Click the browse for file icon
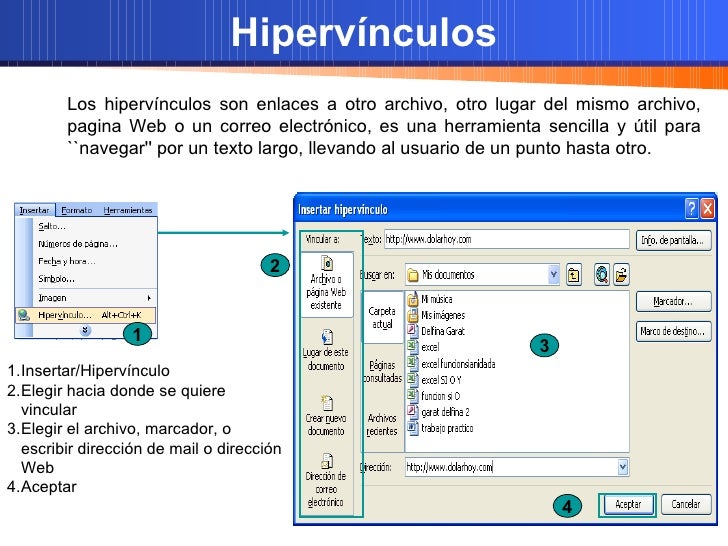728x546 pixels. coord(621,275)
